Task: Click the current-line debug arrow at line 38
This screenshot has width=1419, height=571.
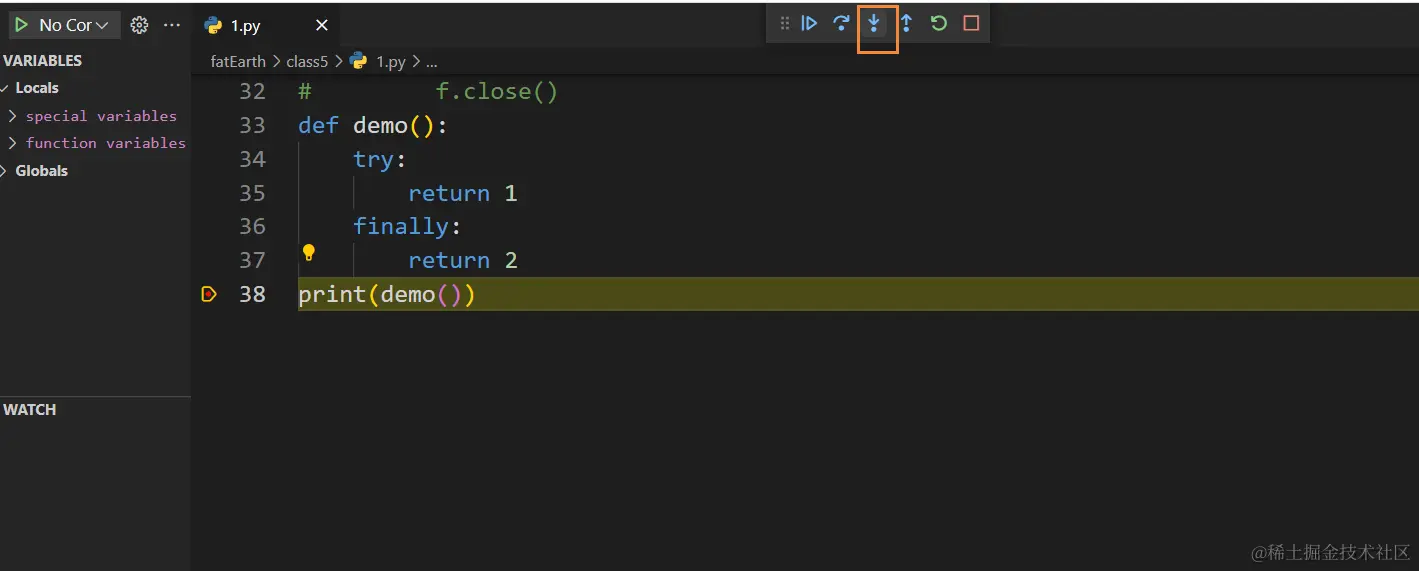Action: coord(209,294)
